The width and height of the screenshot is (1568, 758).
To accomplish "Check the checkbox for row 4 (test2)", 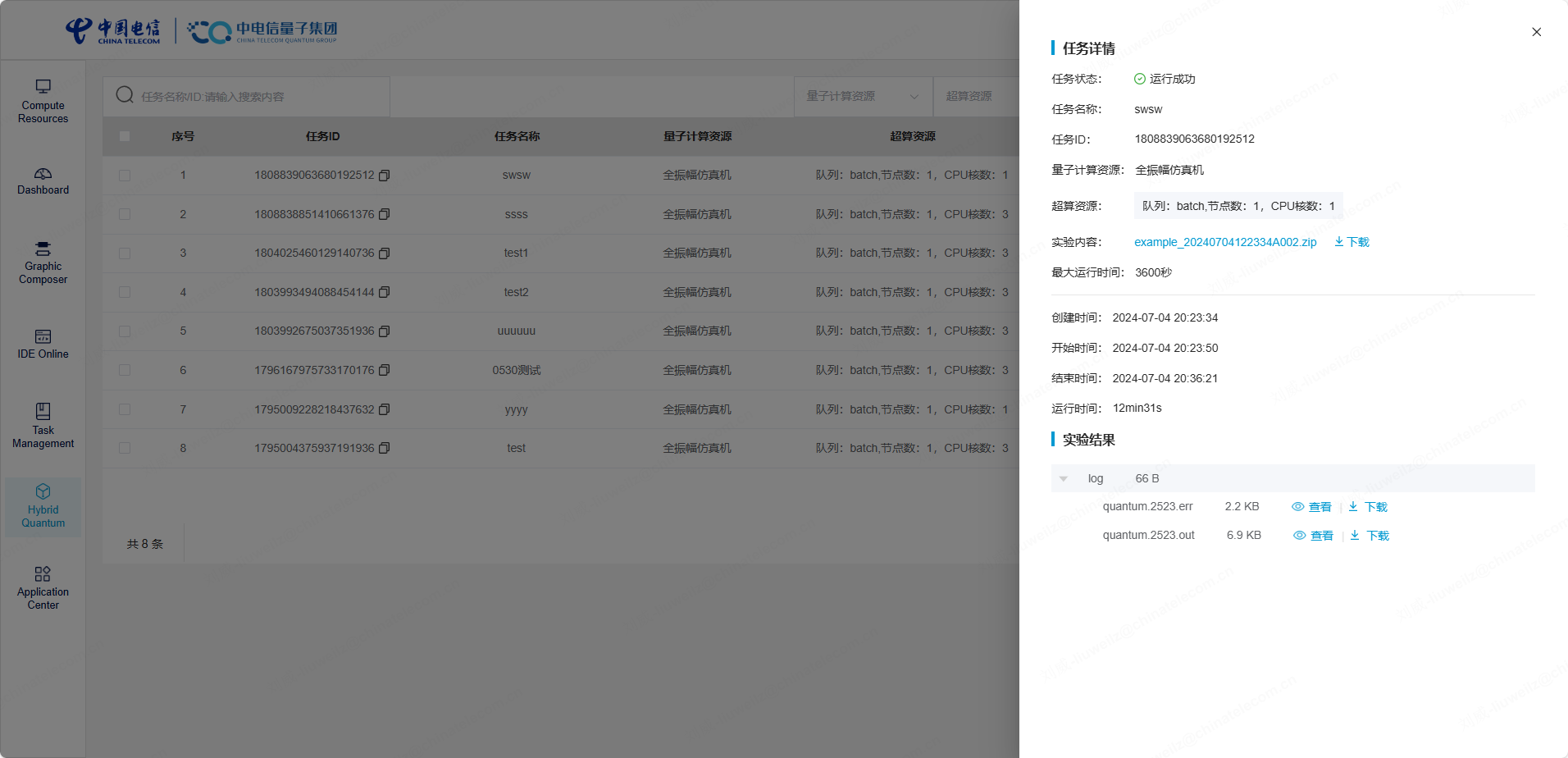I will click(x=125, y=292).
